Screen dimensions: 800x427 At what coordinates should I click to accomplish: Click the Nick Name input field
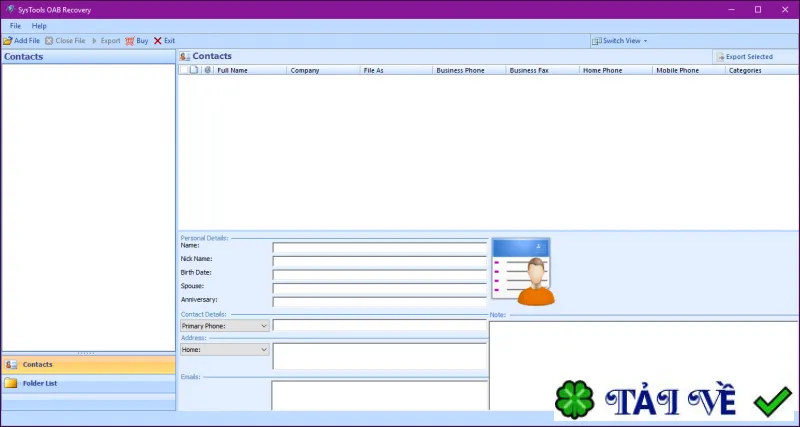[x=380, y=261]
